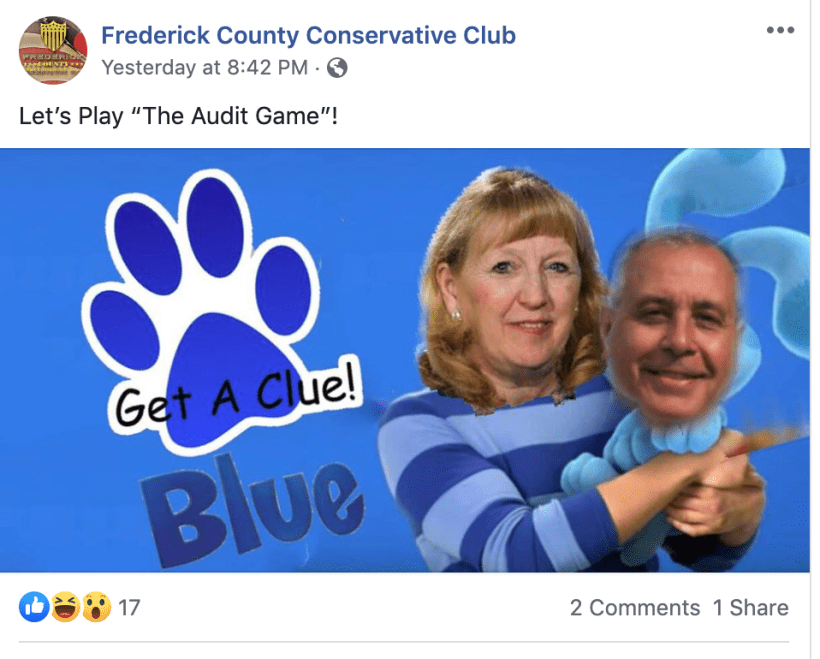Click the globe public audience icon
Screen dimensions: 820x659
tap(337, 67)
